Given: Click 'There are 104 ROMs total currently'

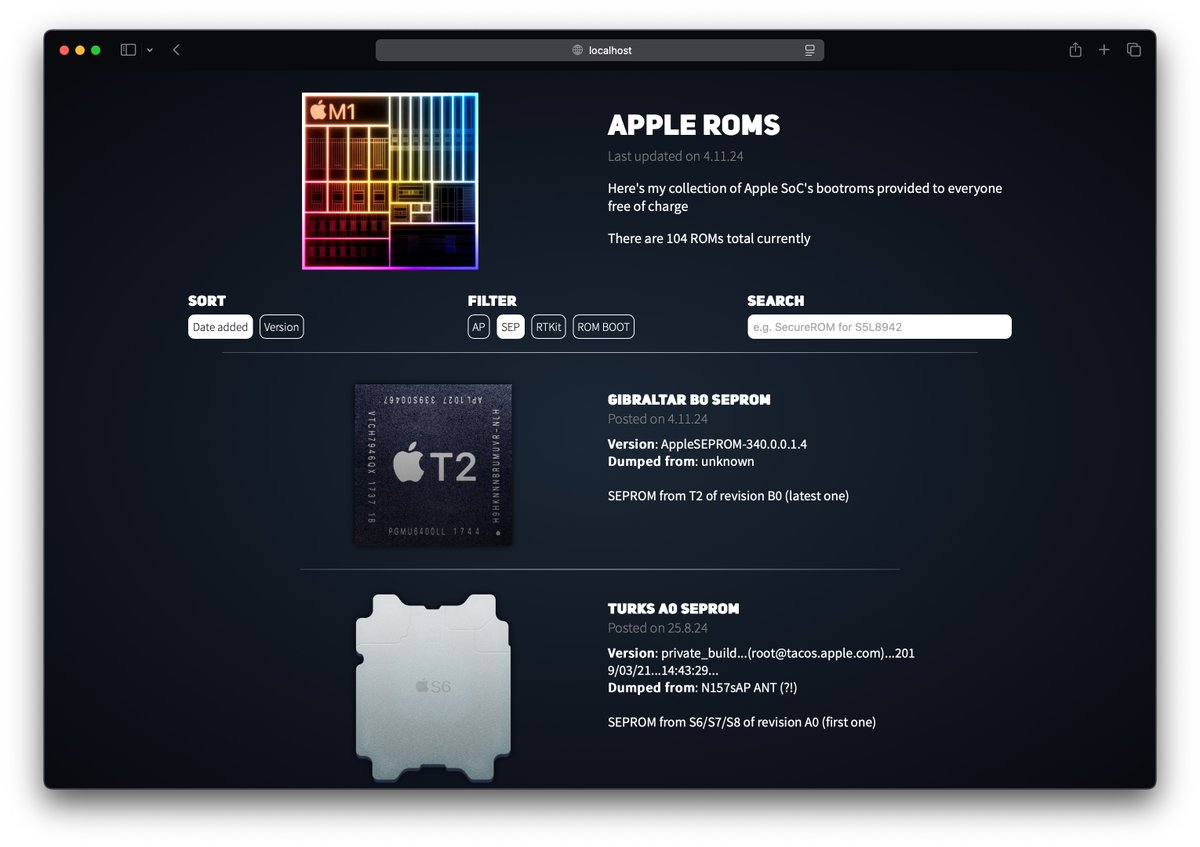Looking at the screenshot, I should point(709,238).
